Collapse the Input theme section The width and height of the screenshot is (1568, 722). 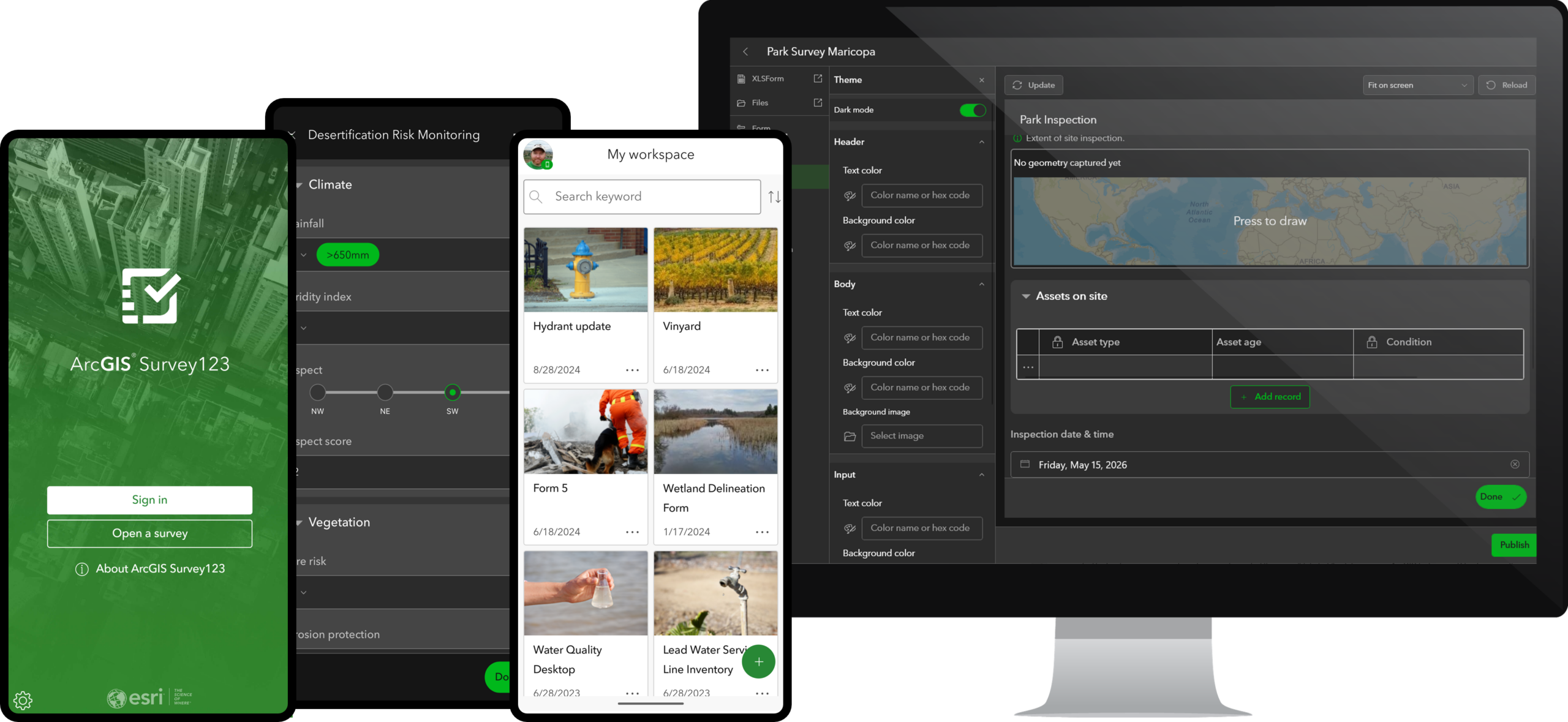[x=982, y=475]
